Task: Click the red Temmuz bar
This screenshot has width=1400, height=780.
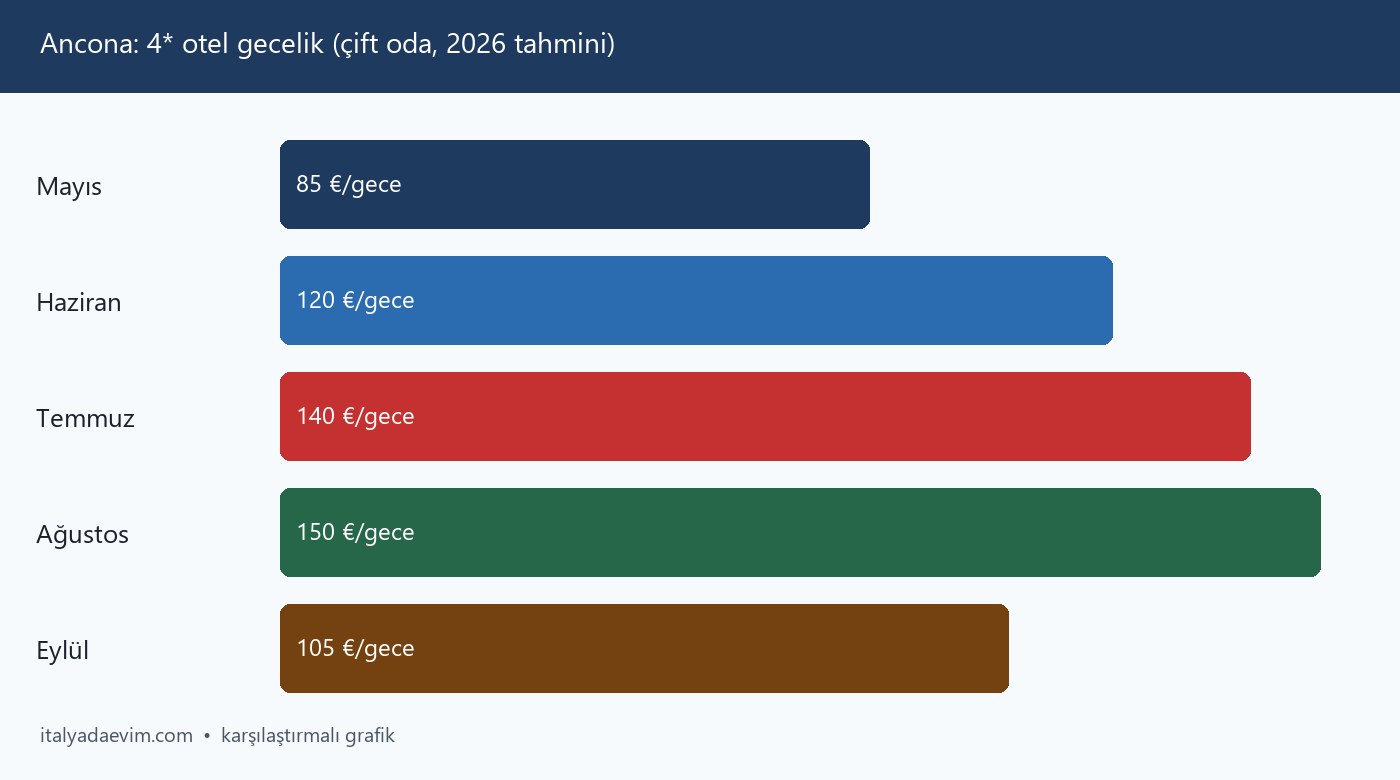Action: tap(765, 416)
